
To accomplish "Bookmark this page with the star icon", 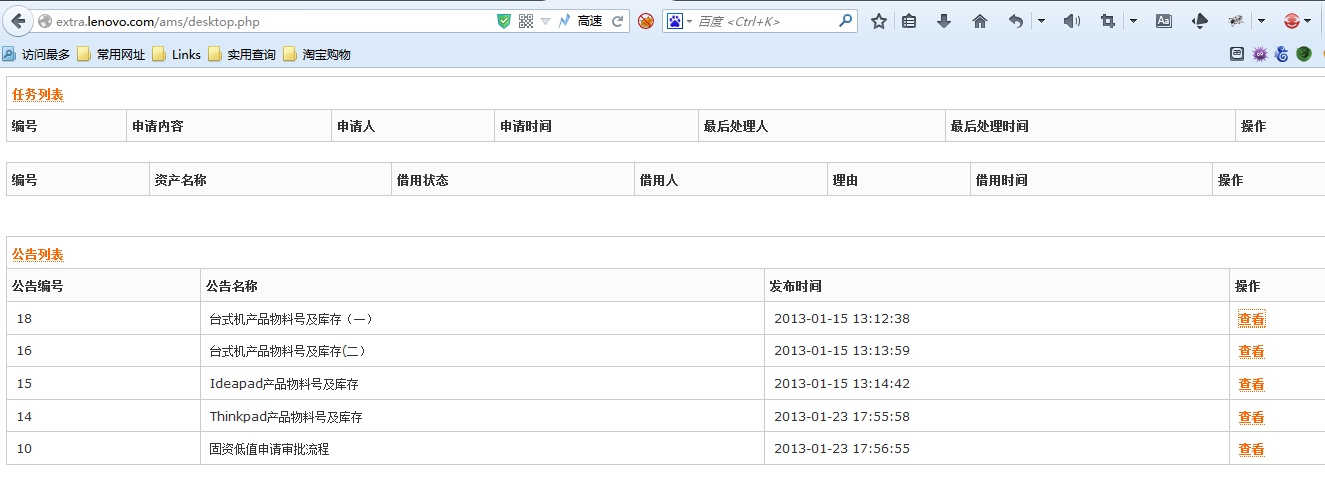I will [879, 21].
